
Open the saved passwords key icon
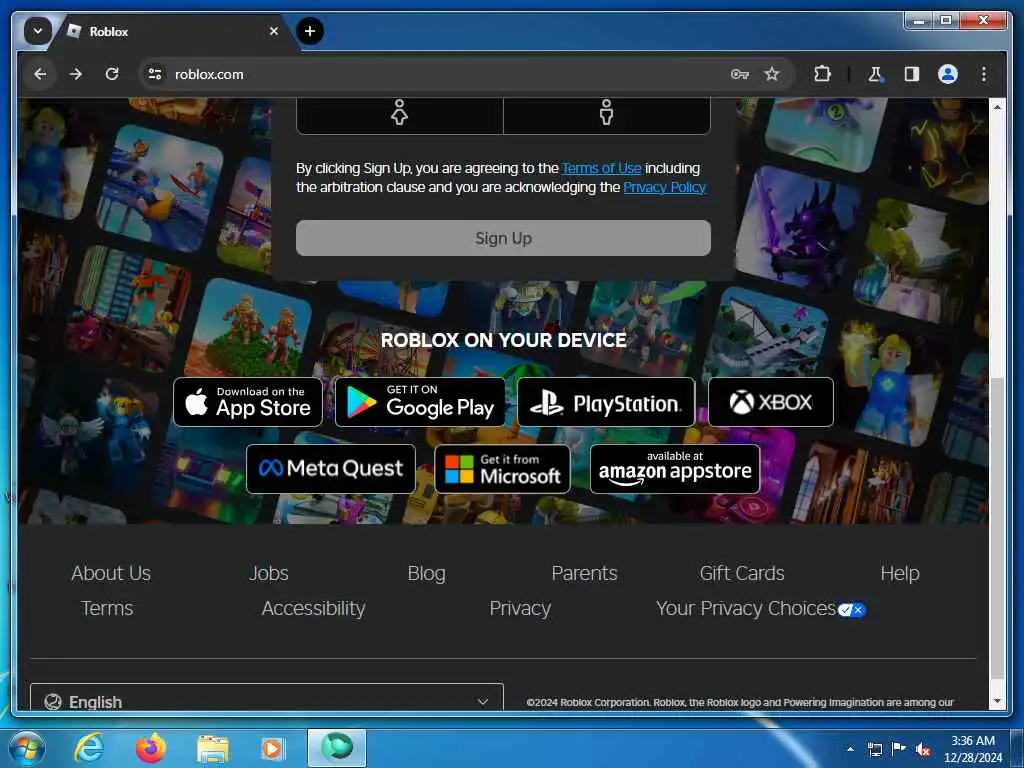pos(739,74)
